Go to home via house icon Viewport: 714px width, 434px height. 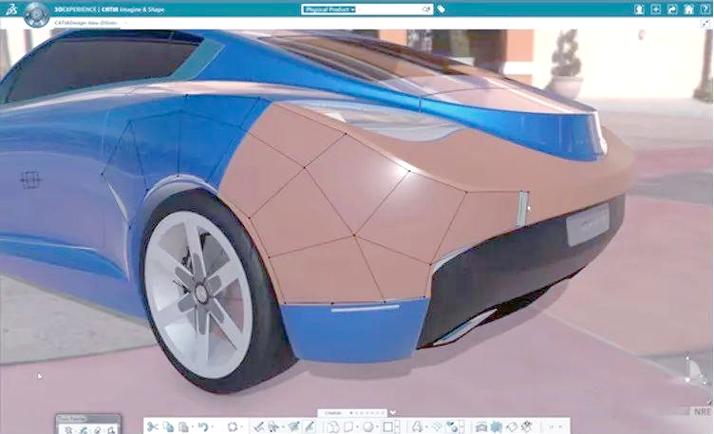click(688, 9)
